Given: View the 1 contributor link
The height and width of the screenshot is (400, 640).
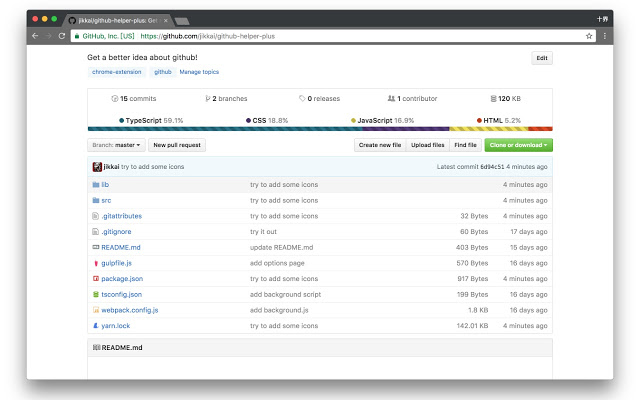Looking at the screenshot, I should (x=412, y=98).
